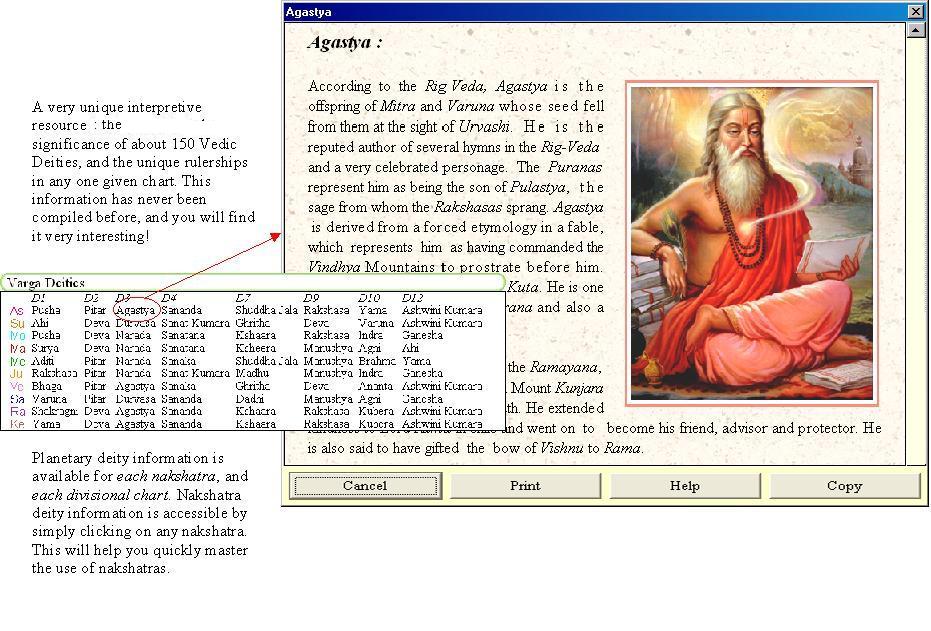Viewport: 931px width, 631px height.
Task: Click the Ra row label
Action: pyautogui.click(x=17, y=411)
